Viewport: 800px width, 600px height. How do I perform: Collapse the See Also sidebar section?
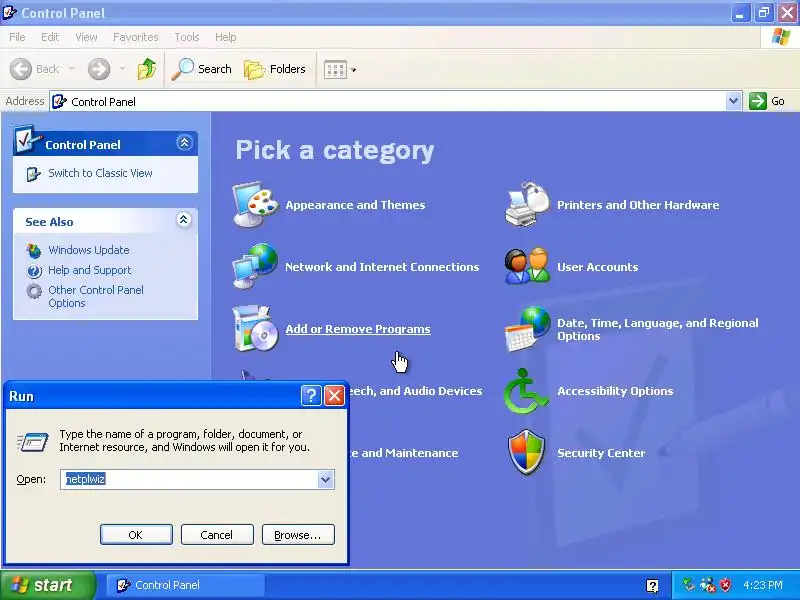click(184, 220)
